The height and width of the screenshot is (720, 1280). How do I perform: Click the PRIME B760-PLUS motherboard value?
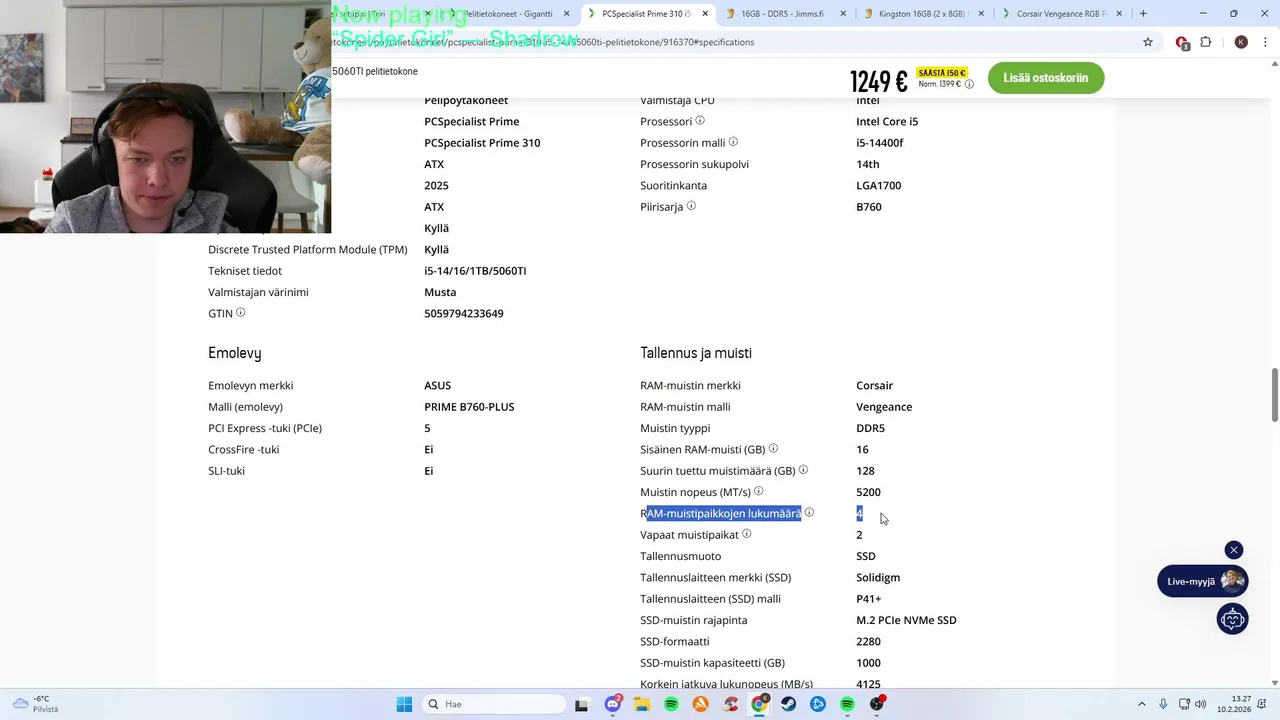(469, 406)
